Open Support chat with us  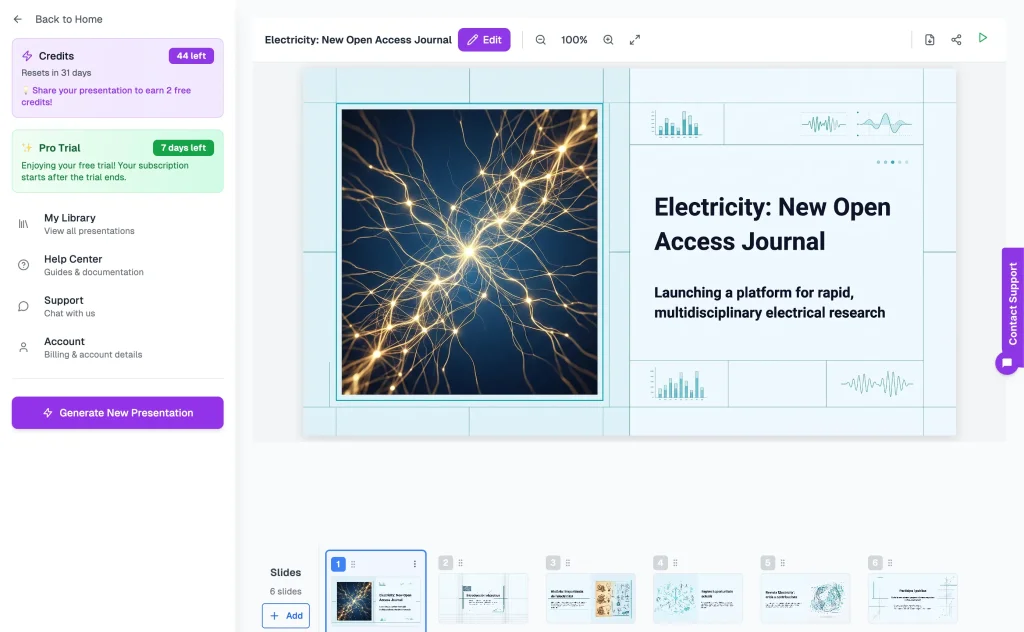[118, 306]
